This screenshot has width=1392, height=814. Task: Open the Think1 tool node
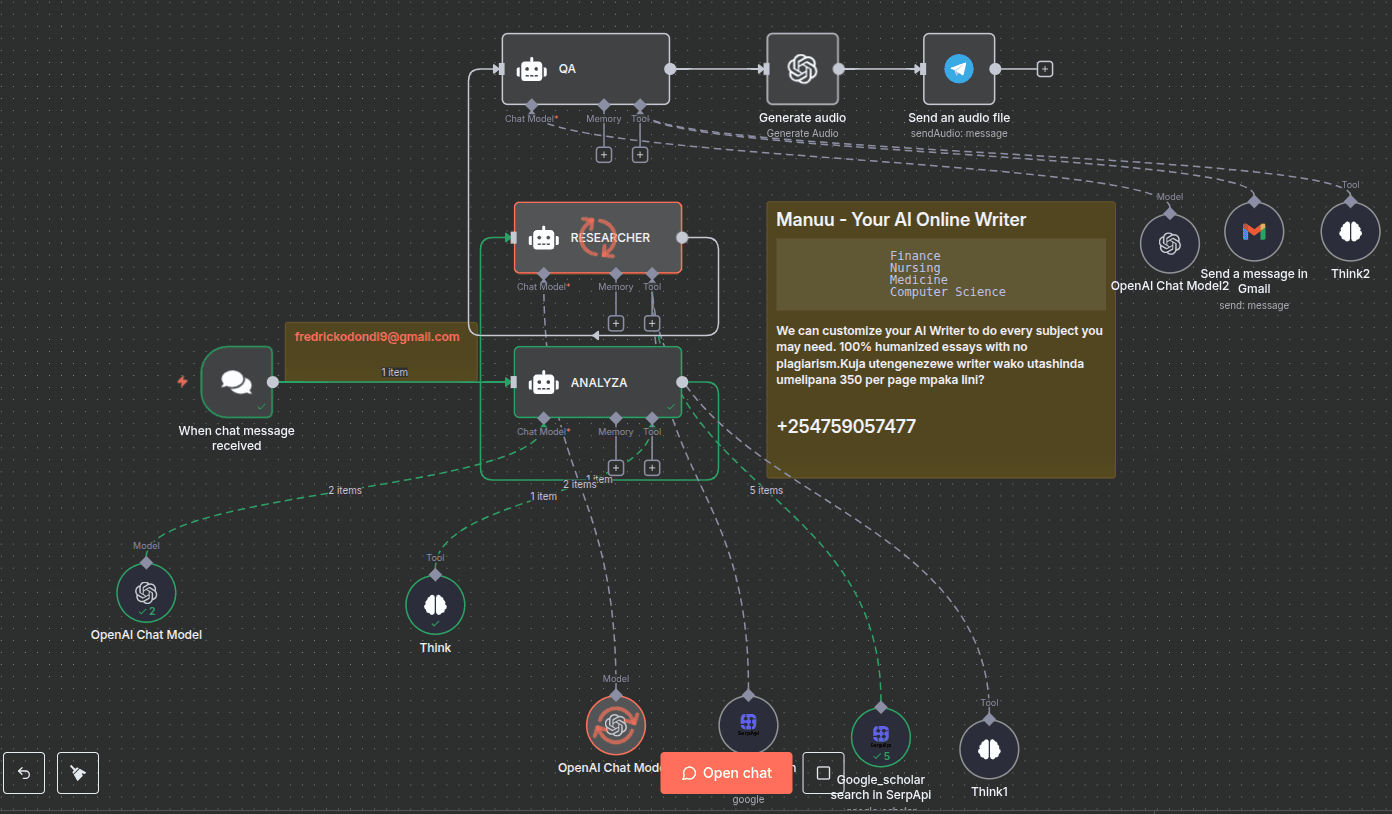point(989,748)
